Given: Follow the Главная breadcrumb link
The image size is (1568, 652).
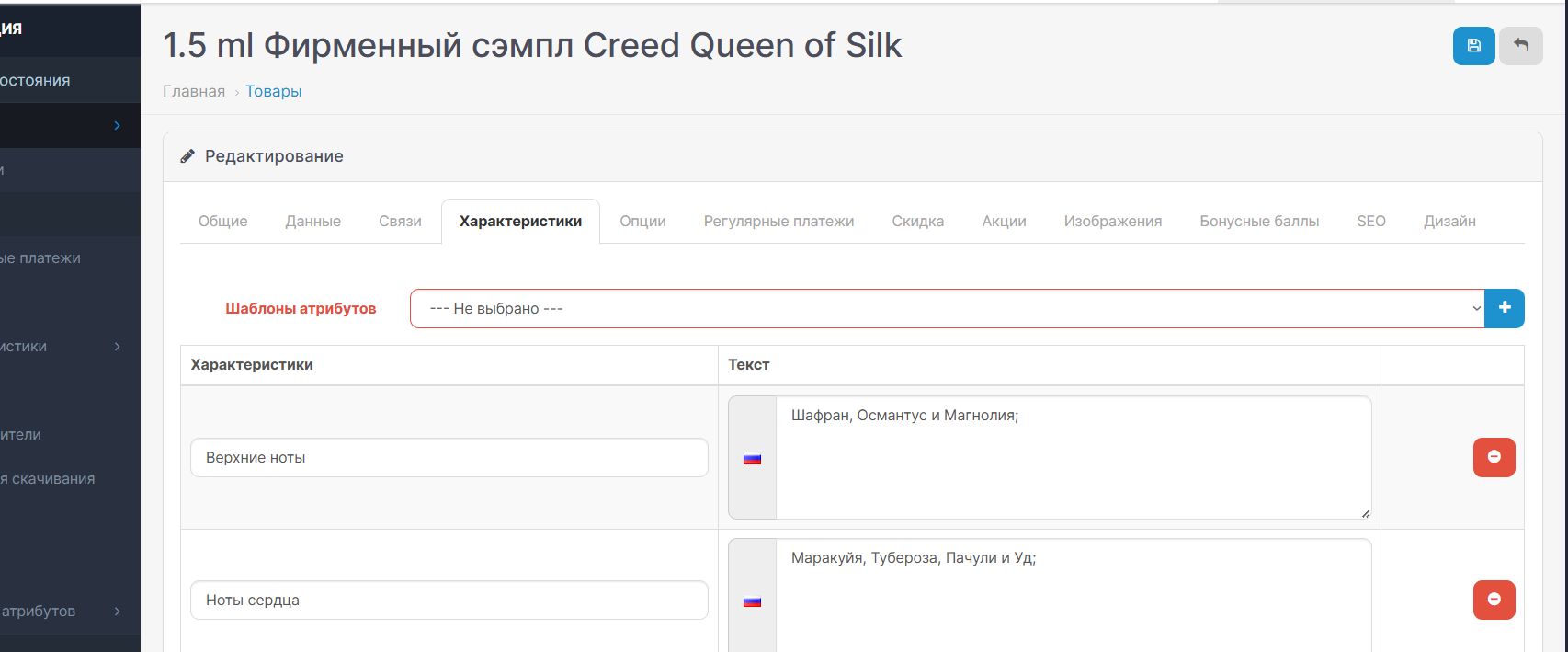Looking at the screenshot, I should [194, 91].
